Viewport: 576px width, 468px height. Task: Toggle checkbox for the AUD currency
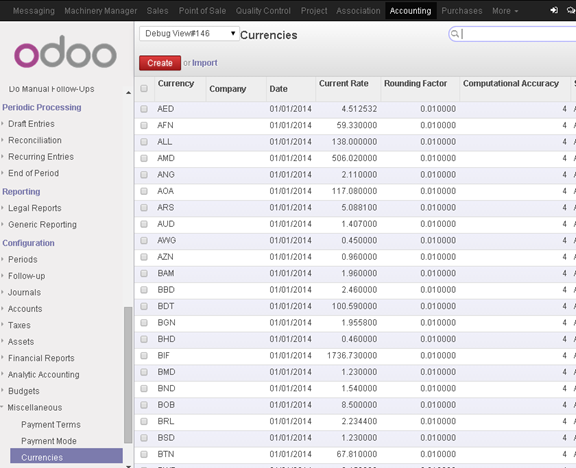[x=144, y=224]
